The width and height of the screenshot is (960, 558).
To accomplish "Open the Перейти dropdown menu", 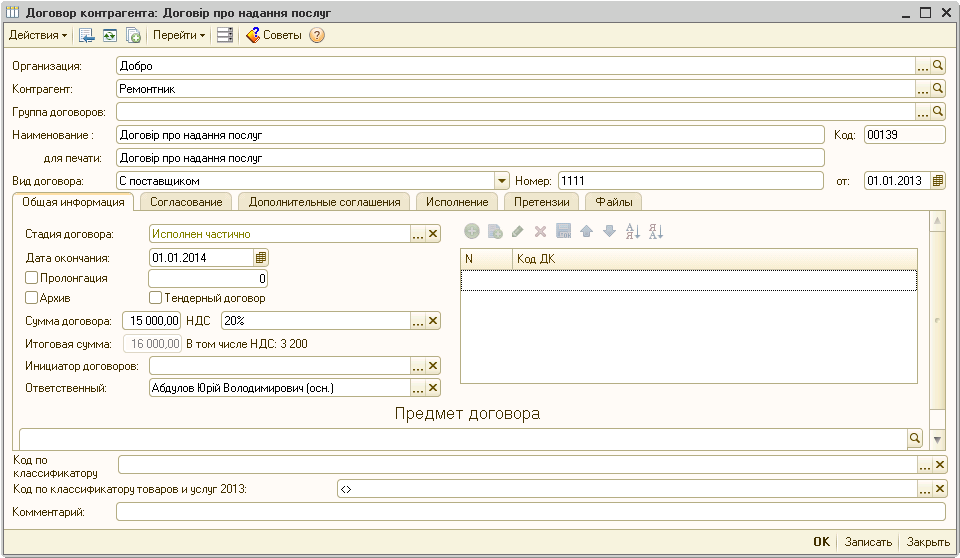I will click(179, 35).
